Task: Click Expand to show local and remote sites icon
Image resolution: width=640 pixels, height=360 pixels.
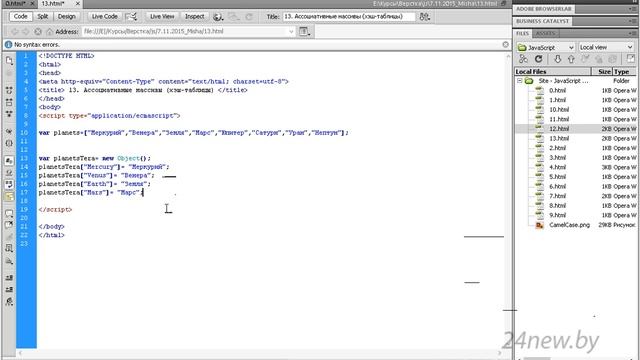Action: click(x=631, y=59)
